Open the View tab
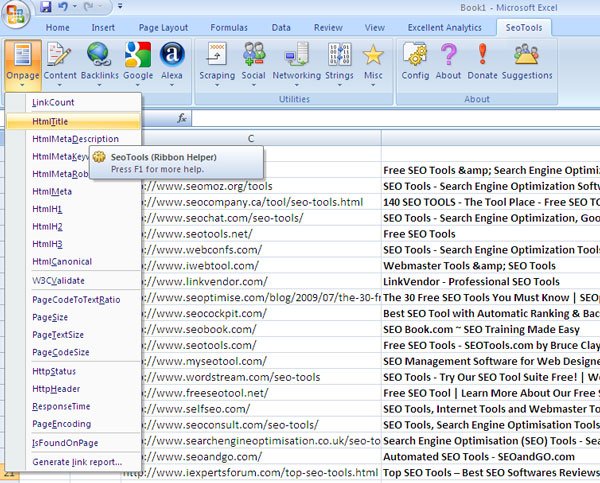 click(x=375, y=28)
